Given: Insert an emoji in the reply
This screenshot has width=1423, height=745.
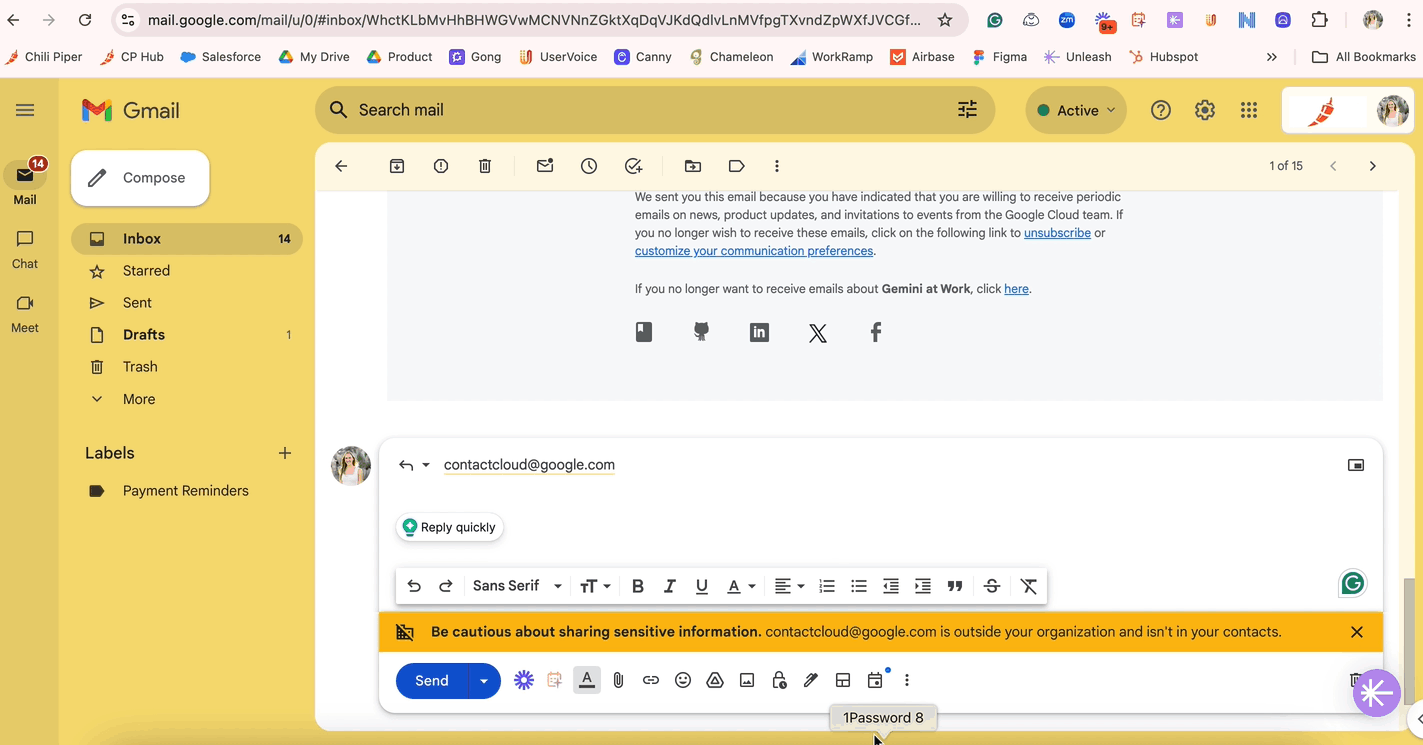Looking at the screenshot, I should click(683, 680).
